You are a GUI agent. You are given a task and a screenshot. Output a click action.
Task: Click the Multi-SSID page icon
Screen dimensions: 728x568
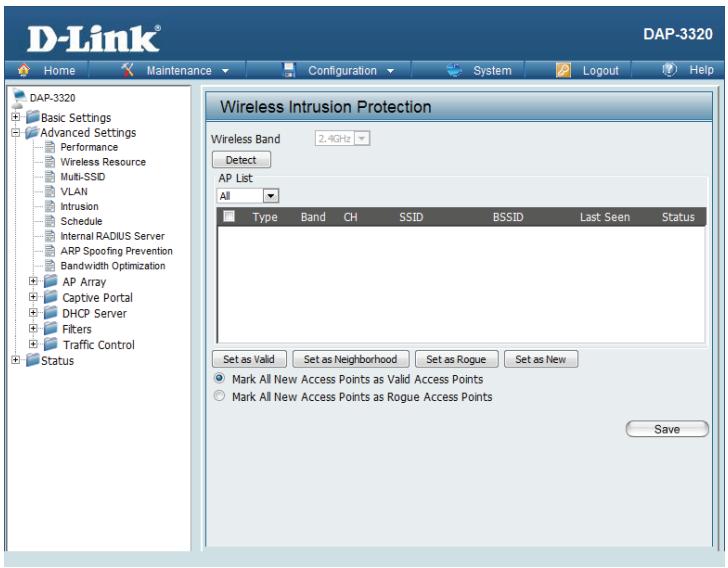(50, 177)
